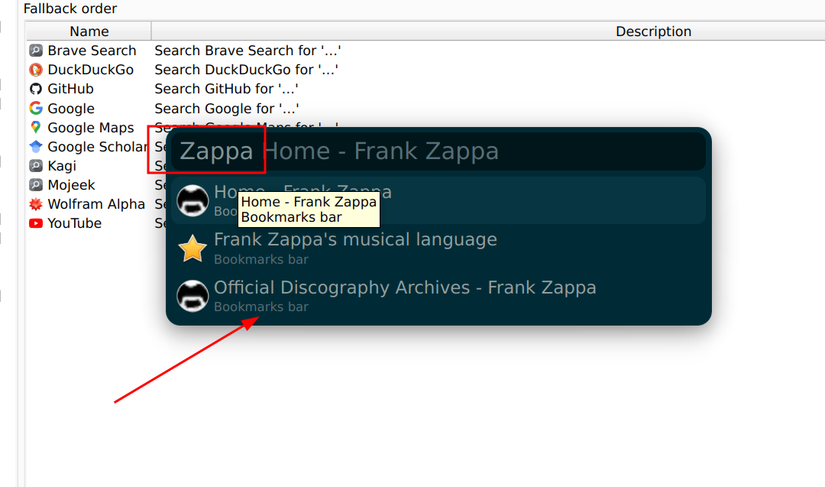Select the Google Scholar row name
Image resolution: width=825 pixels, height=487 pixels.
pyautogui.click(x=98, y=147)
